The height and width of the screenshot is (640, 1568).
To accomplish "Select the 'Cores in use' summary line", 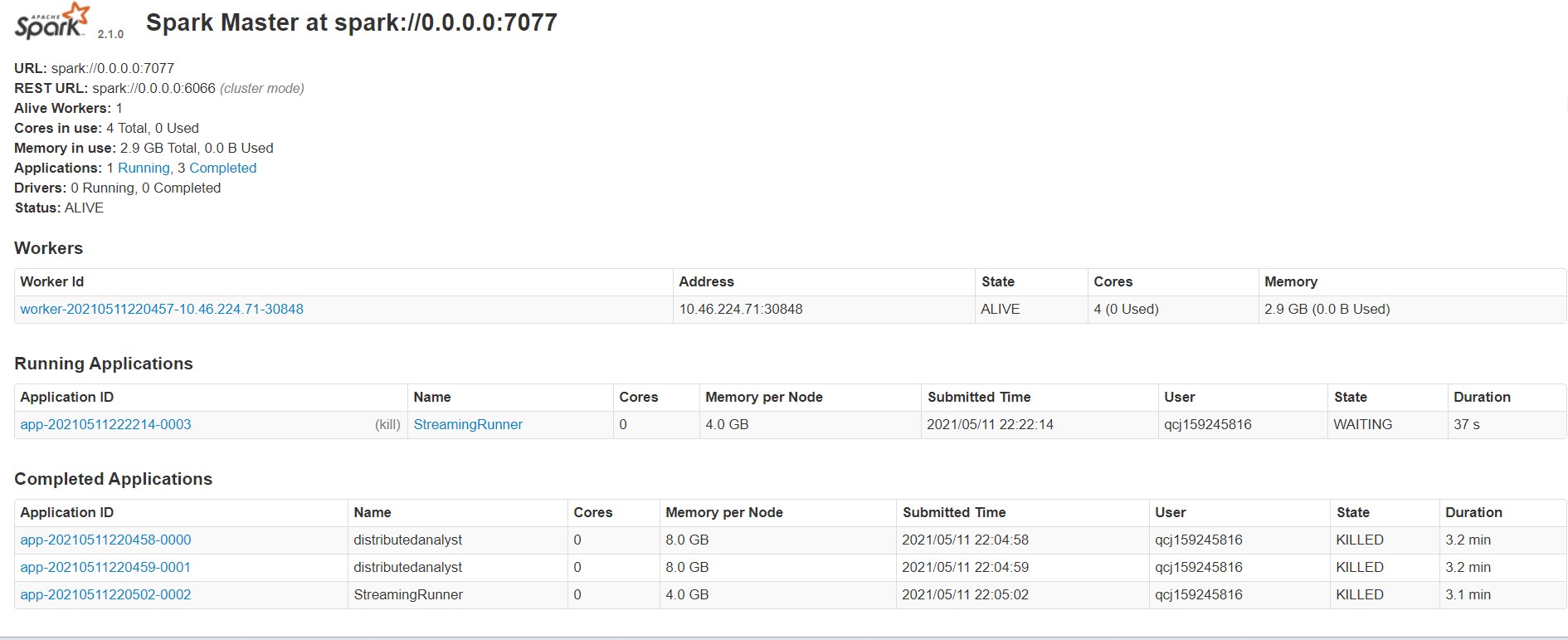I will tap(106, 128).
